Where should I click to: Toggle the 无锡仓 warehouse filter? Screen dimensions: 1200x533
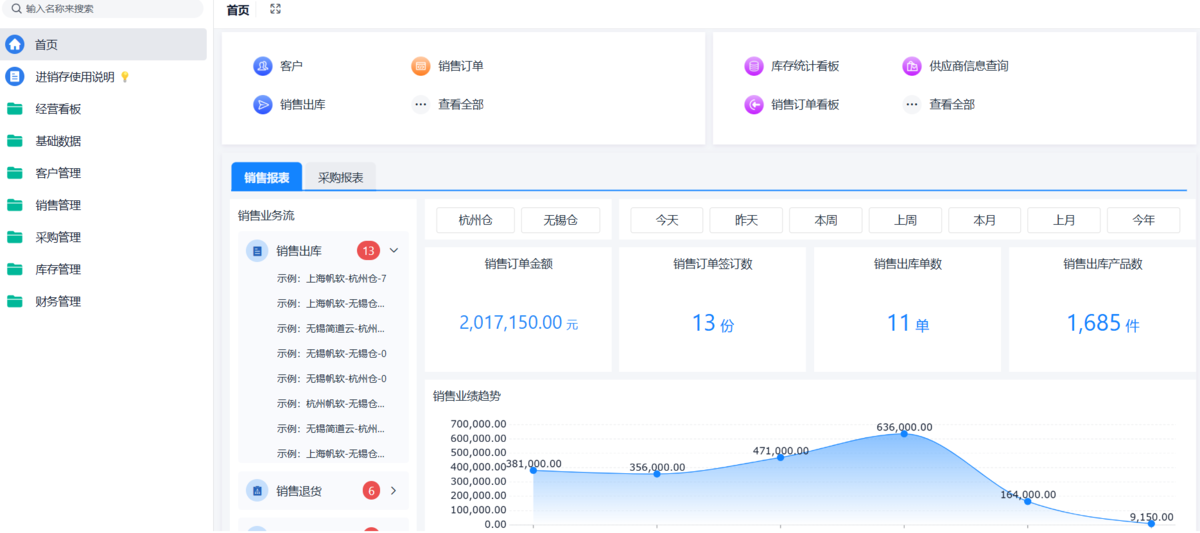coord(561,220)
